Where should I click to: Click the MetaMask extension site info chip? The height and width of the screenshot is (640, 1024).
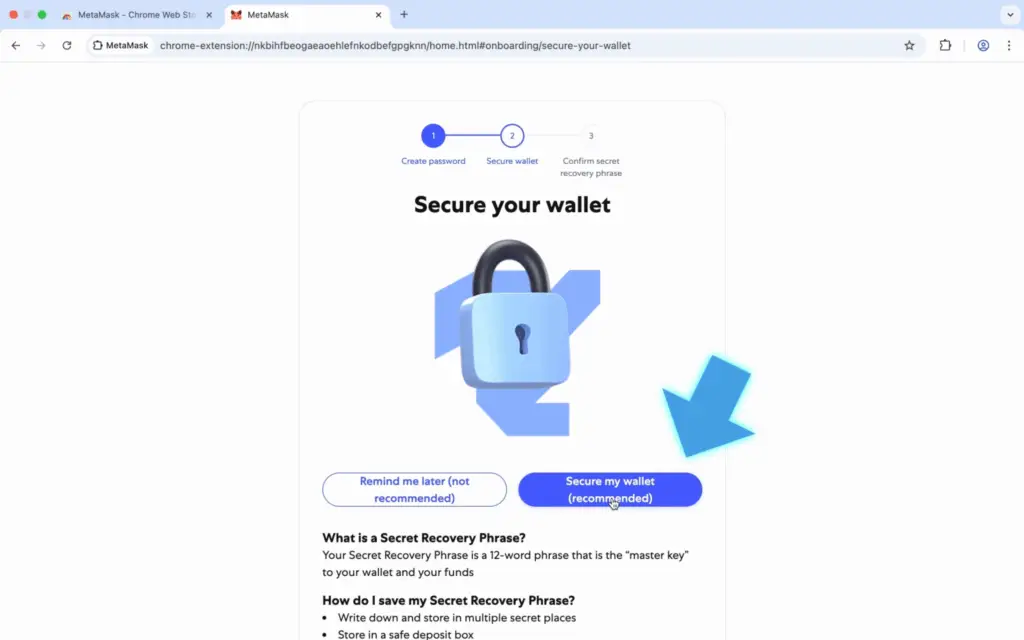121,46
